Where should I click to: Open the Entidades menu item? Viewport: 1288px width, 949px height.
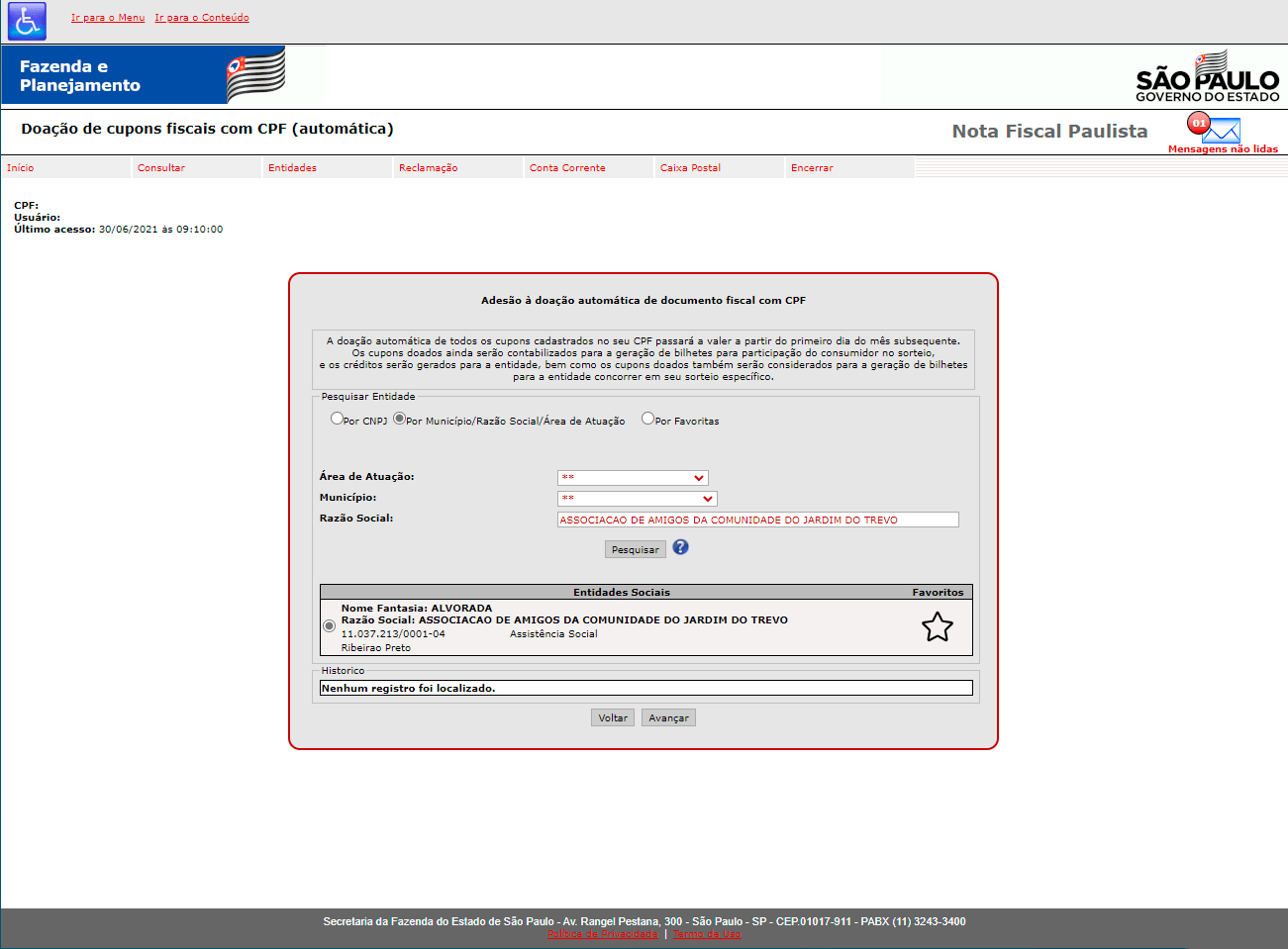pos(292,168)
